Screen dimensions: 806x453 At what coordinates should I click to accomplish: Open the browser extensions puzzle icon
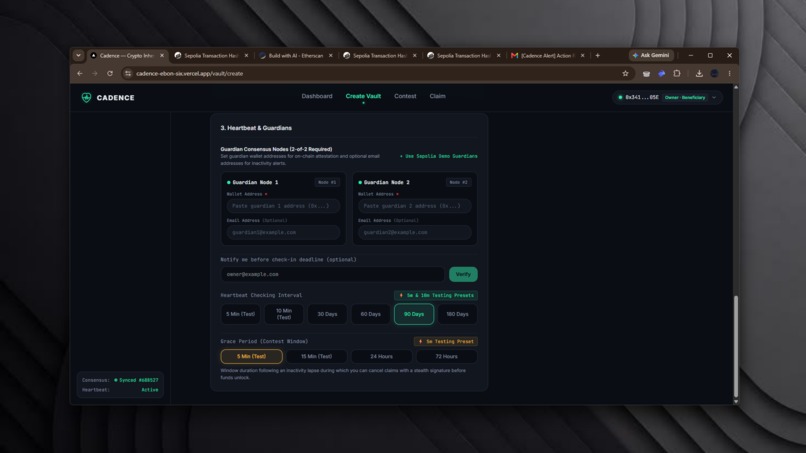(x=677, y=74)
